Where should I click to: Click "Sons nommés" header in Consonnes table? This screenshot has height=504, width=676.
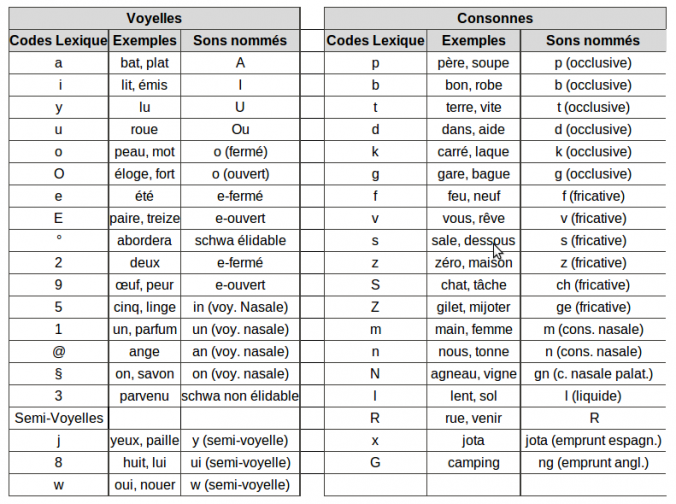[593, 41]
